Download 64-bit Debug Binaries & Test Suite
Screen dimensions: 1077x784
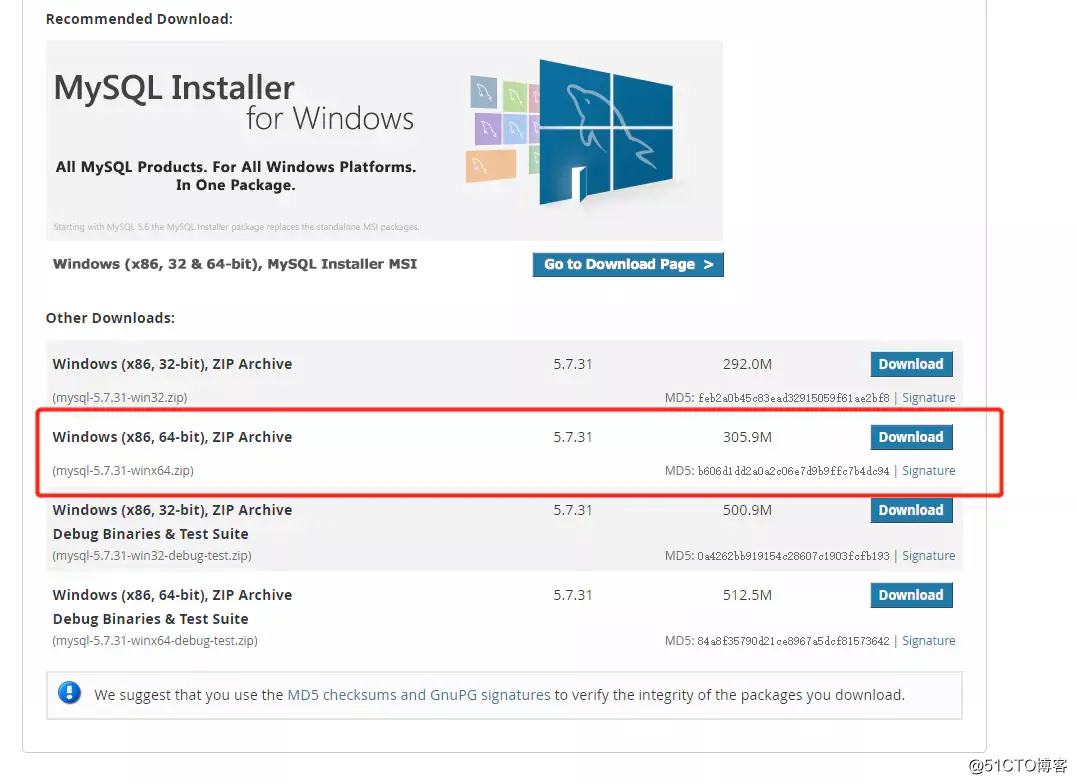pyautogui.click(x=911, y=595)
